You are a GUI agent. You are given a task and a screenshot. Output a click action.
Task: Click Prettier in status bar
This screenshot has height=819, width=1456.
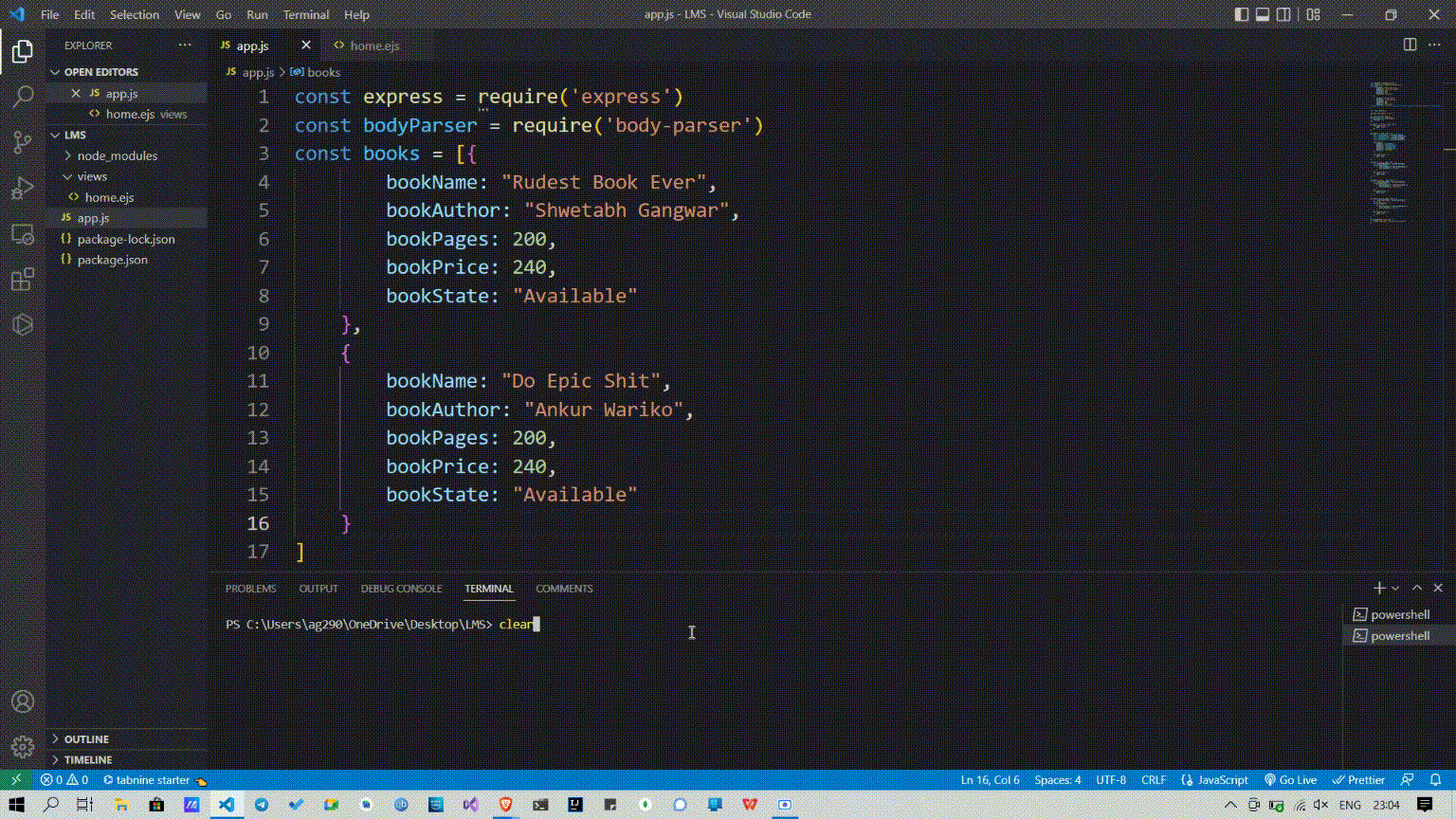click(1358, 780)
